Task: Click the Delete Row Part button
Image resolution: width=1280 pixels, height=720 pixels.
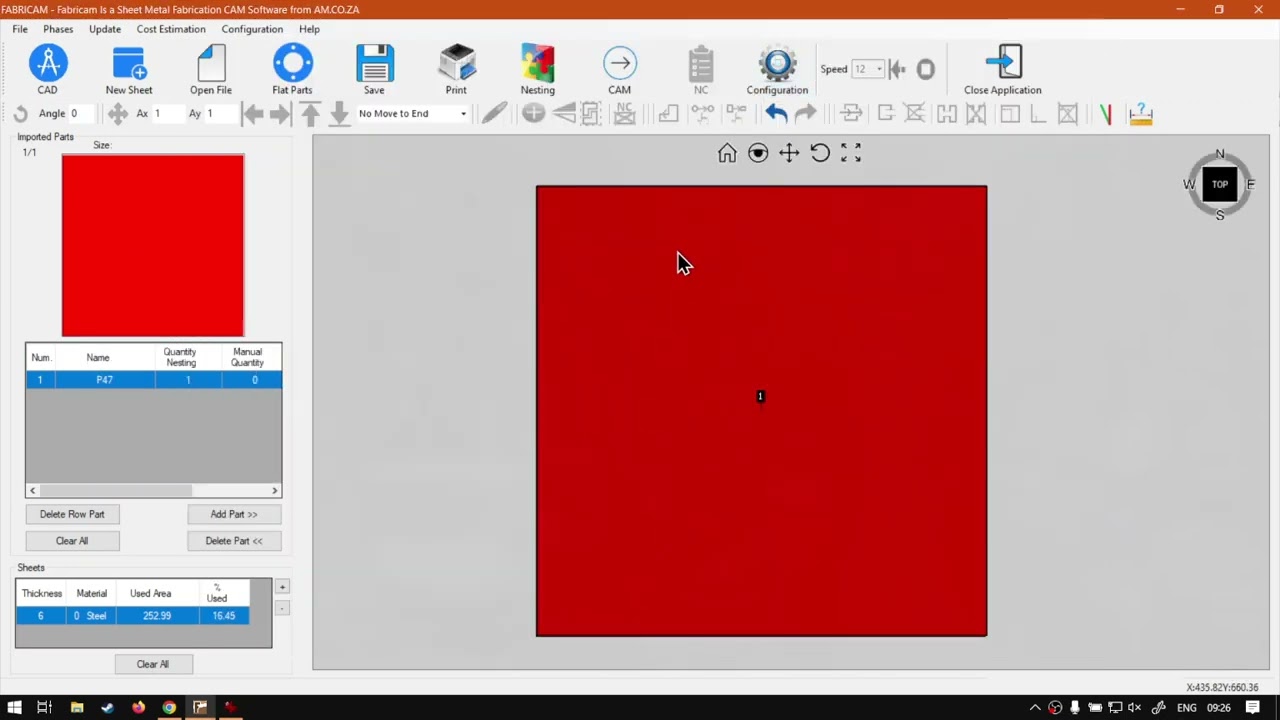Action: tap(72, 514)
